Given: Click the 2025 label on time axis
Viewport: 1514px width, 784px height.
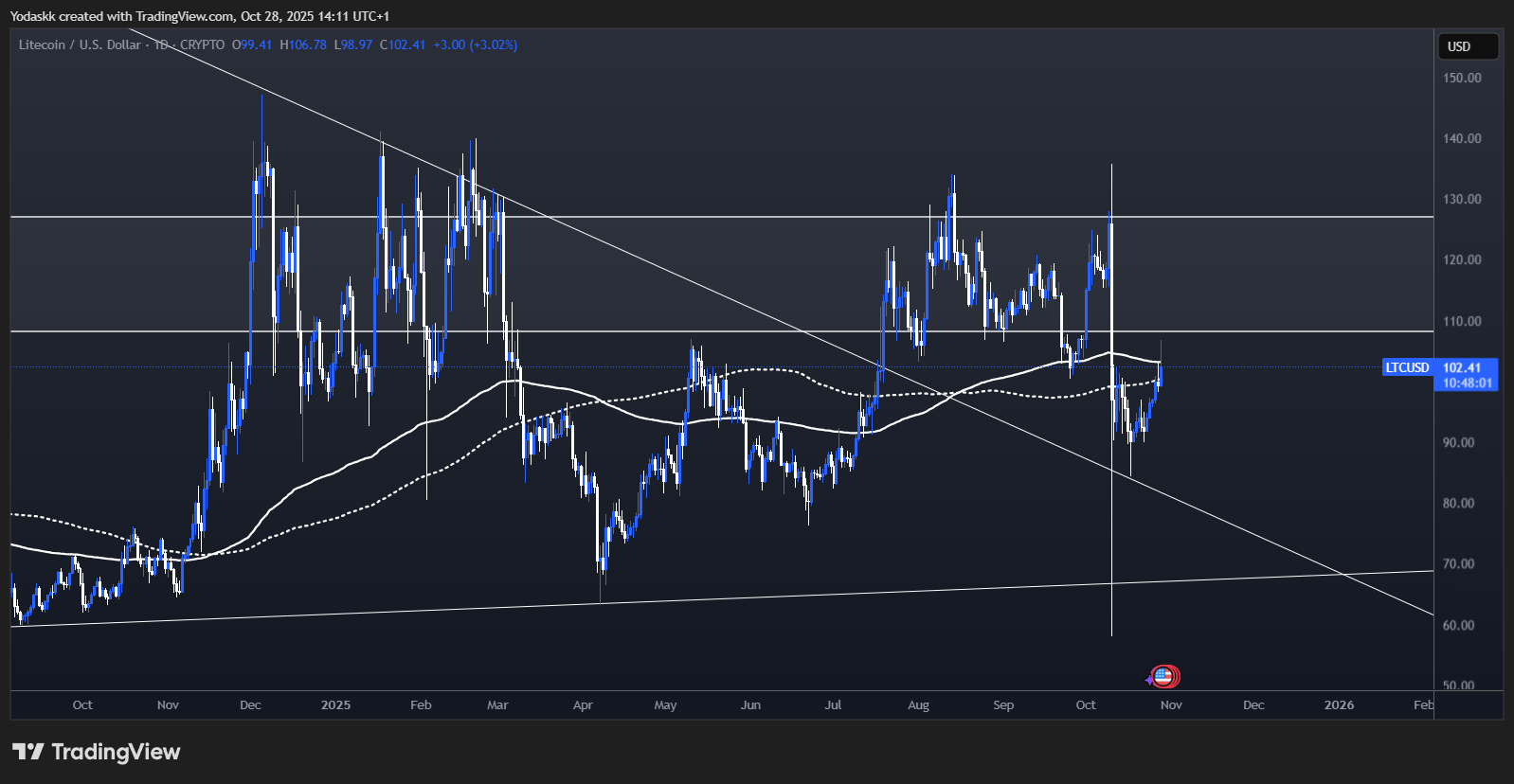Looking at the screenshot, I should [x=335, y=704].
